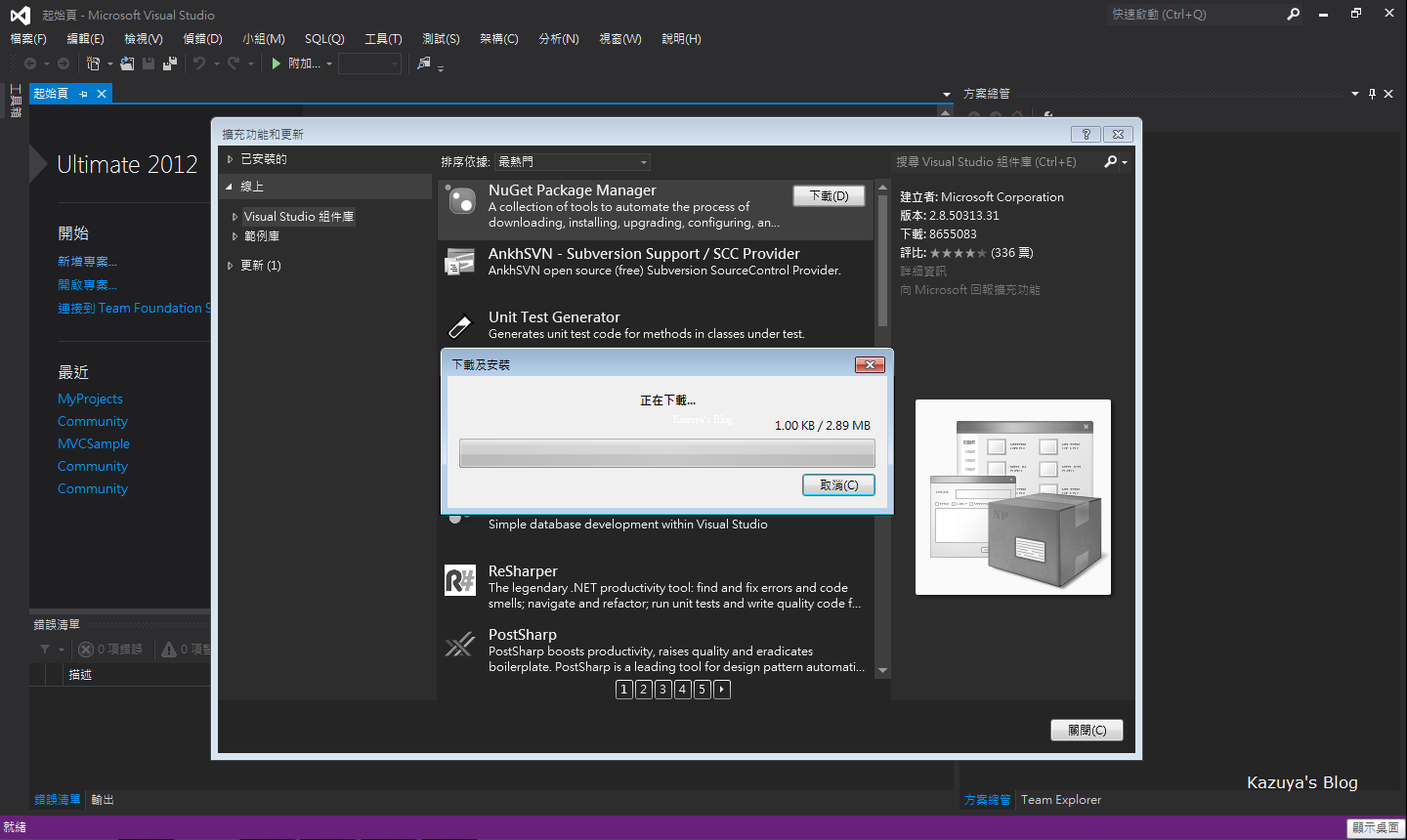Click the next page arrow button
1407x840 pixels.
pyautogui.click(x=721, y=690)
